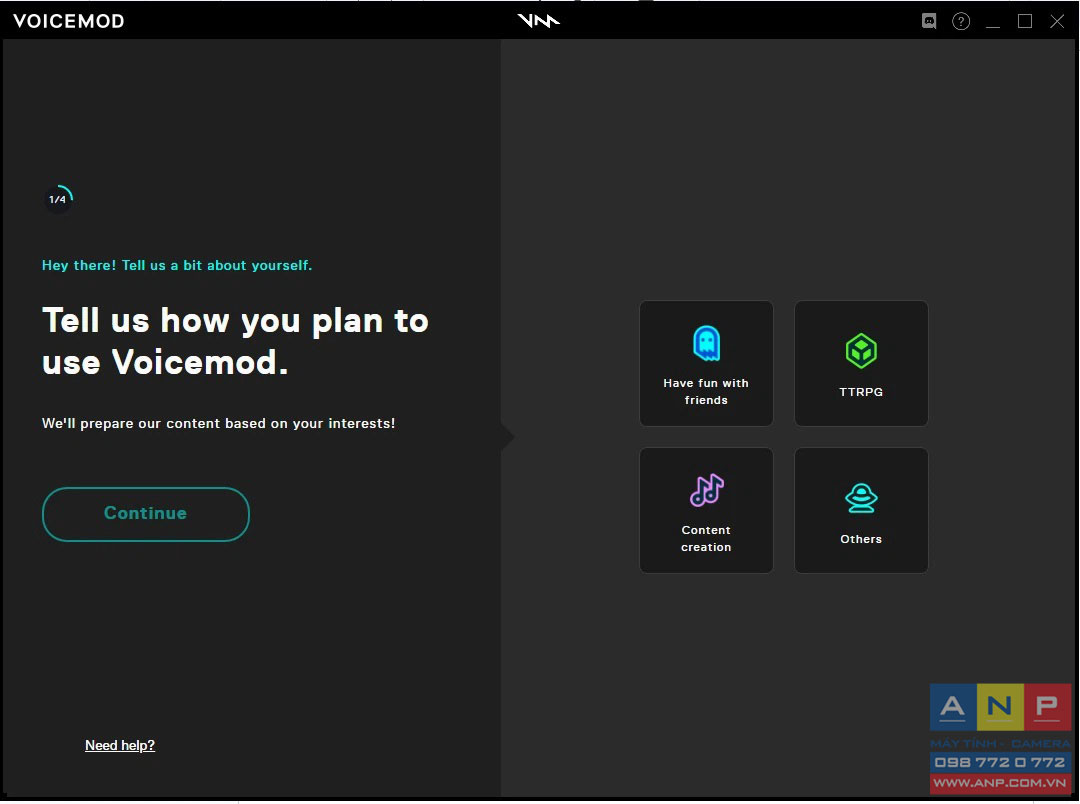Click the "Hey there! Tell us a bit about yourself." text
The width and height of the screenshot is (1080, 804).
coord(177,265)
